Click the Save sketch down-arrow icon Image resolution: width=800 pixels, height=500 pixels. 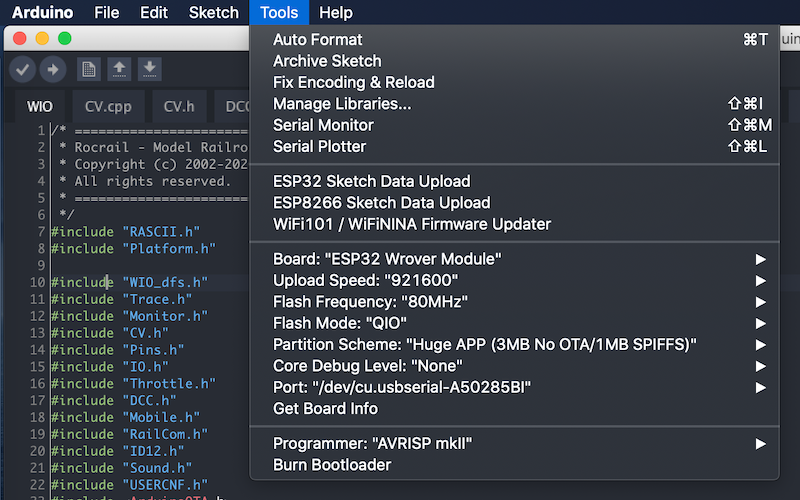(x=149, y=69)
